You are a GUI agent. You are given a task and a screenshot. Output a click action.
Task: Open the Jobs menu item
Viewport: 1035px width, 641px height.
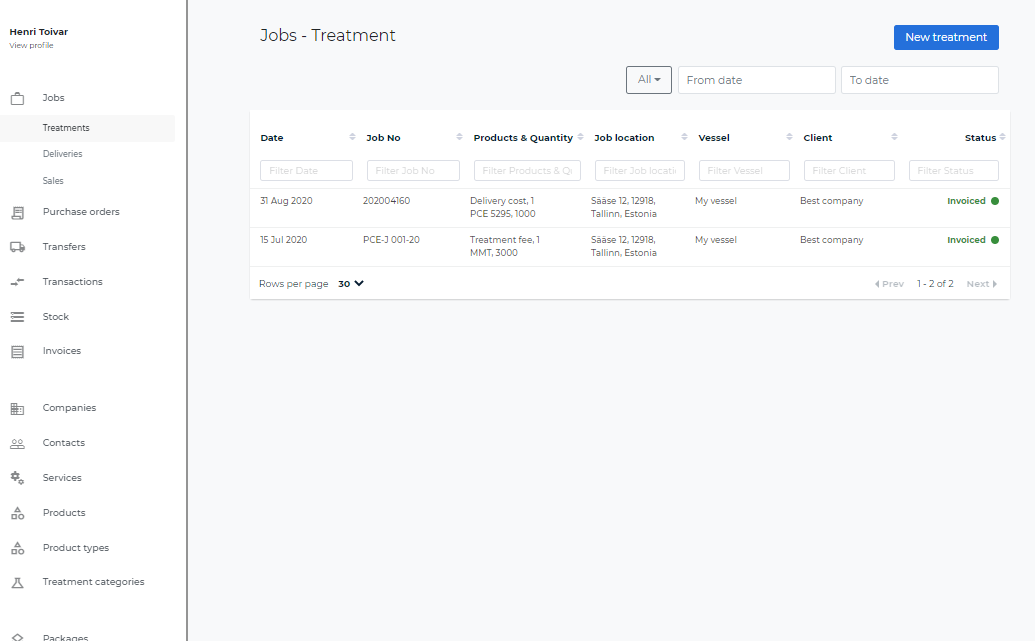[x=53, y=98]
